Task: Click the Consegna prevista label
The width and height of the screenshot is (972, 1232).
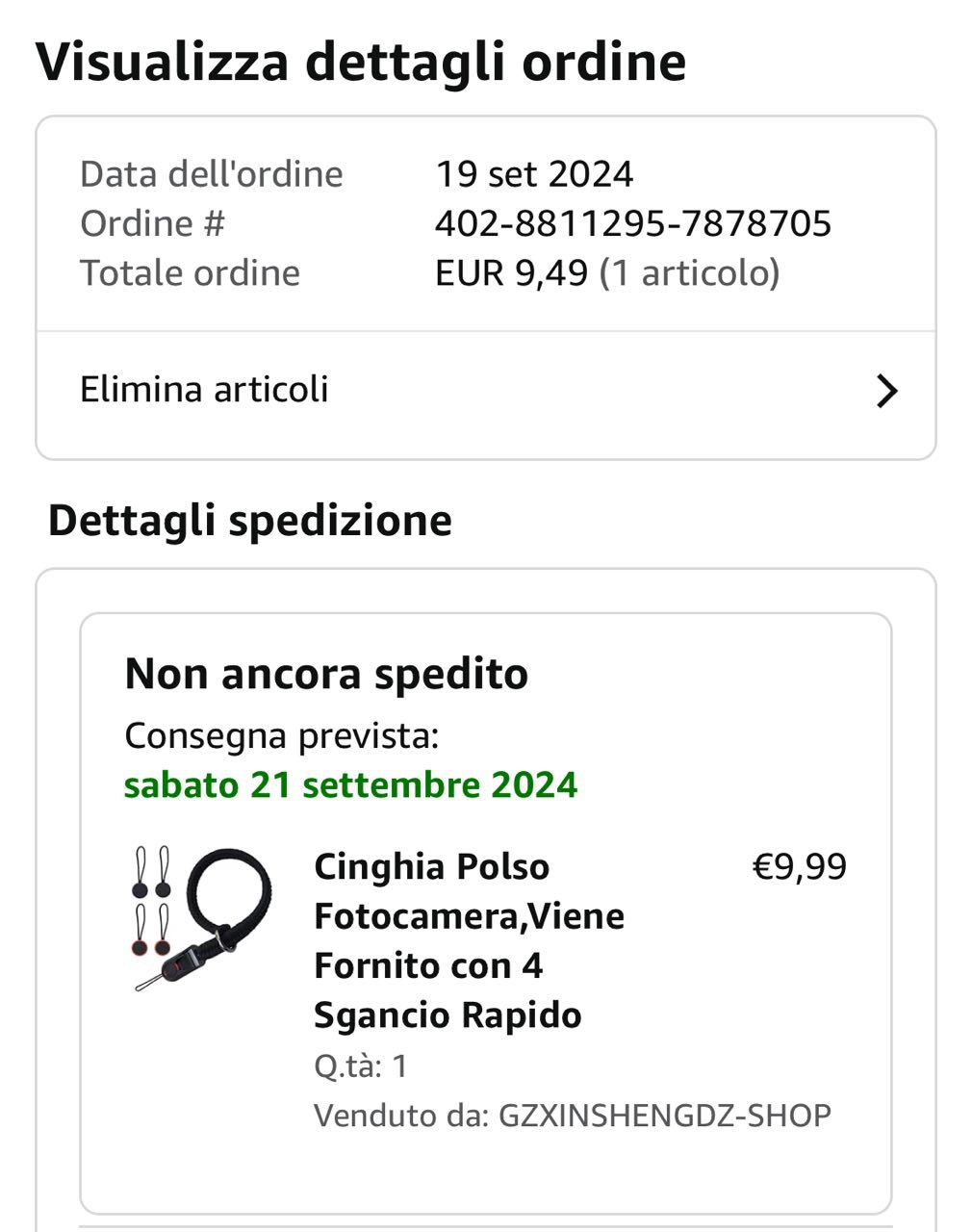Action: [x=281, y=735]
